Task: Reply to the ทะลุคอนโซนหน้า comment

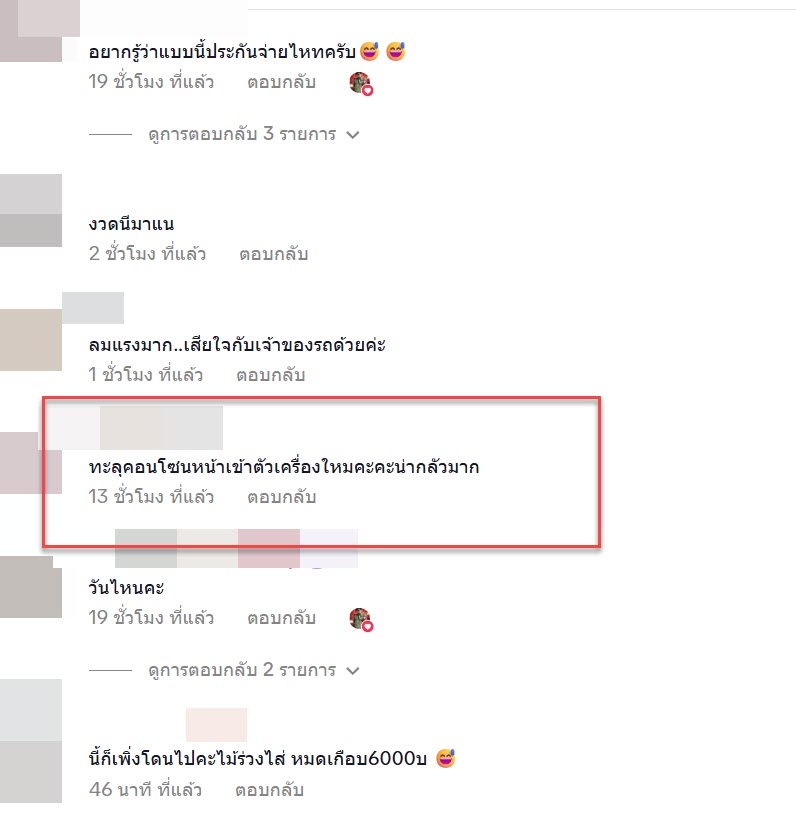Action: point(282,497)
